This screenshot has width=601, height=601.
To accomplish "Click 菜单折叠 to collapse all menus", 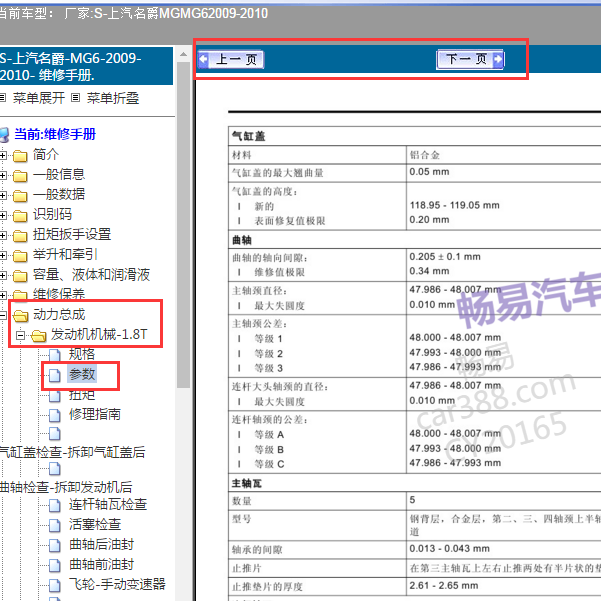I will [x=113, y=98].
